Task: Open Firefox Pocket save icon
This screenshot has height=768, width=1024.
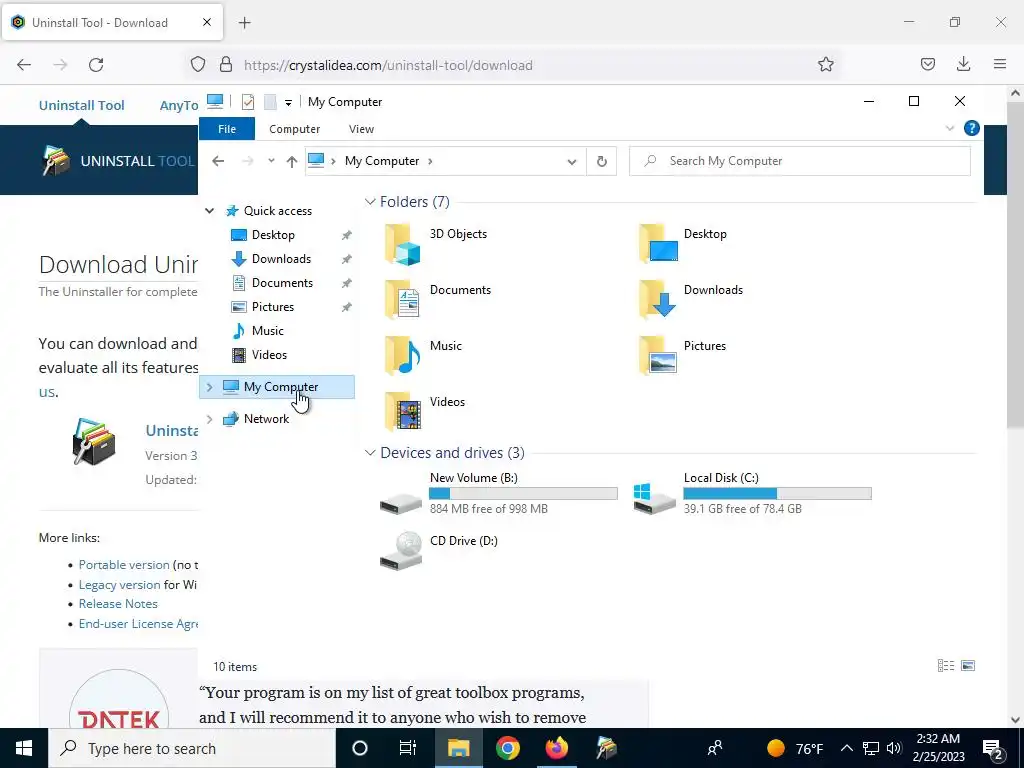Action: click(x=927, y=64)
